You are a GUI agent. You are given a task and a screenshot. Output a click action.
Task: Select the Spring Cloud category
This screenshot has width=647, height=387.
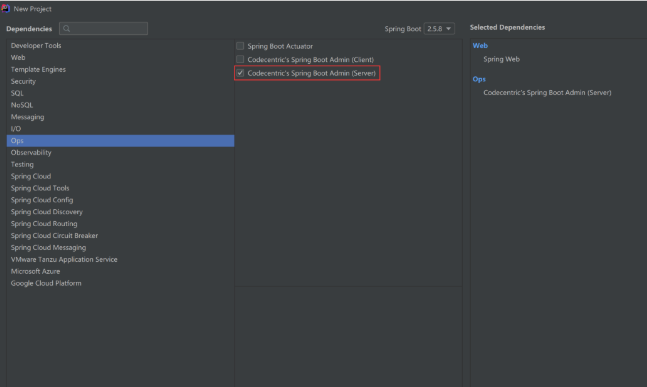120,176
